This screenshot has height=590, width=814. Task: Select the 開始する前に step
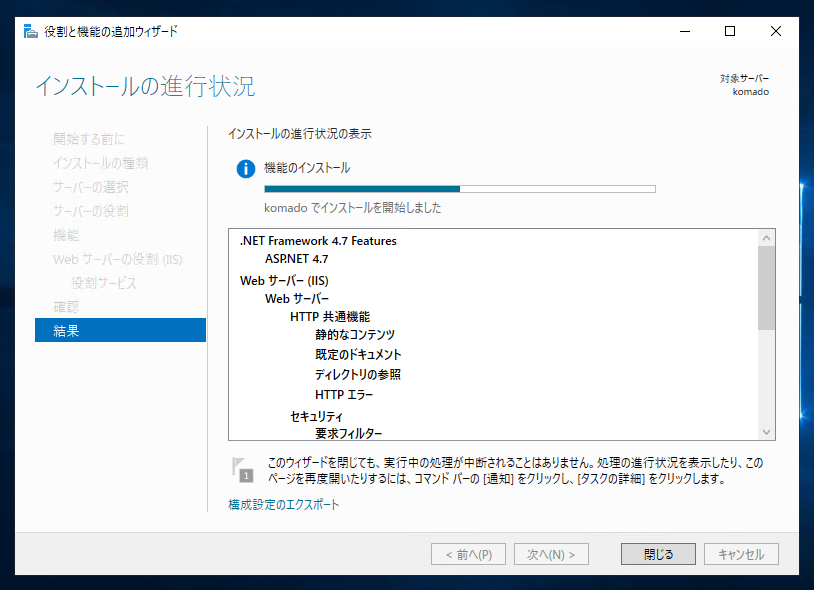point(89,139)
